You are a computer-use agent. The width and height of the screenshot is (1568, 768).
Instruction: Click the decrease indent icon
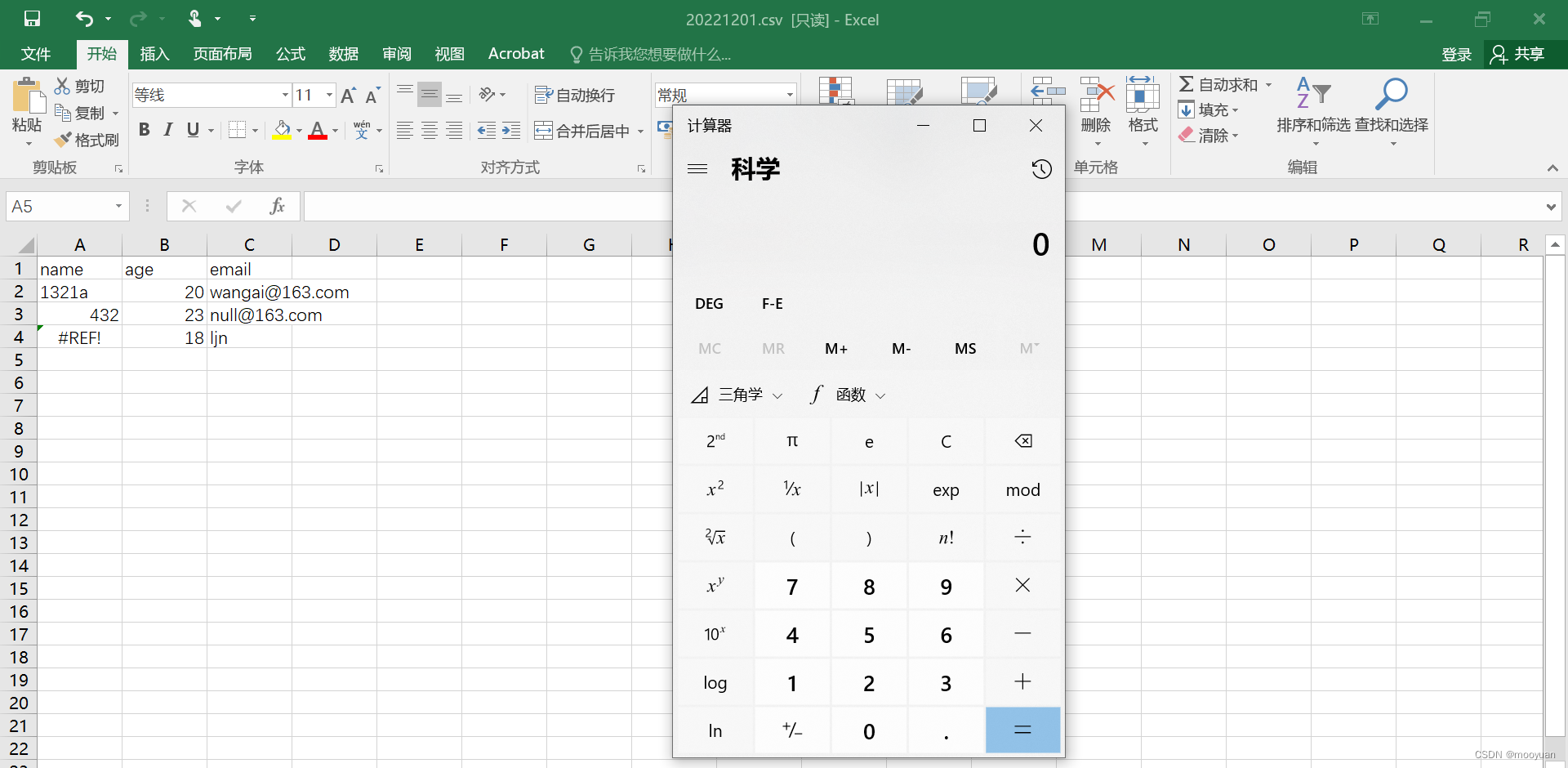(x=487, y=131)
